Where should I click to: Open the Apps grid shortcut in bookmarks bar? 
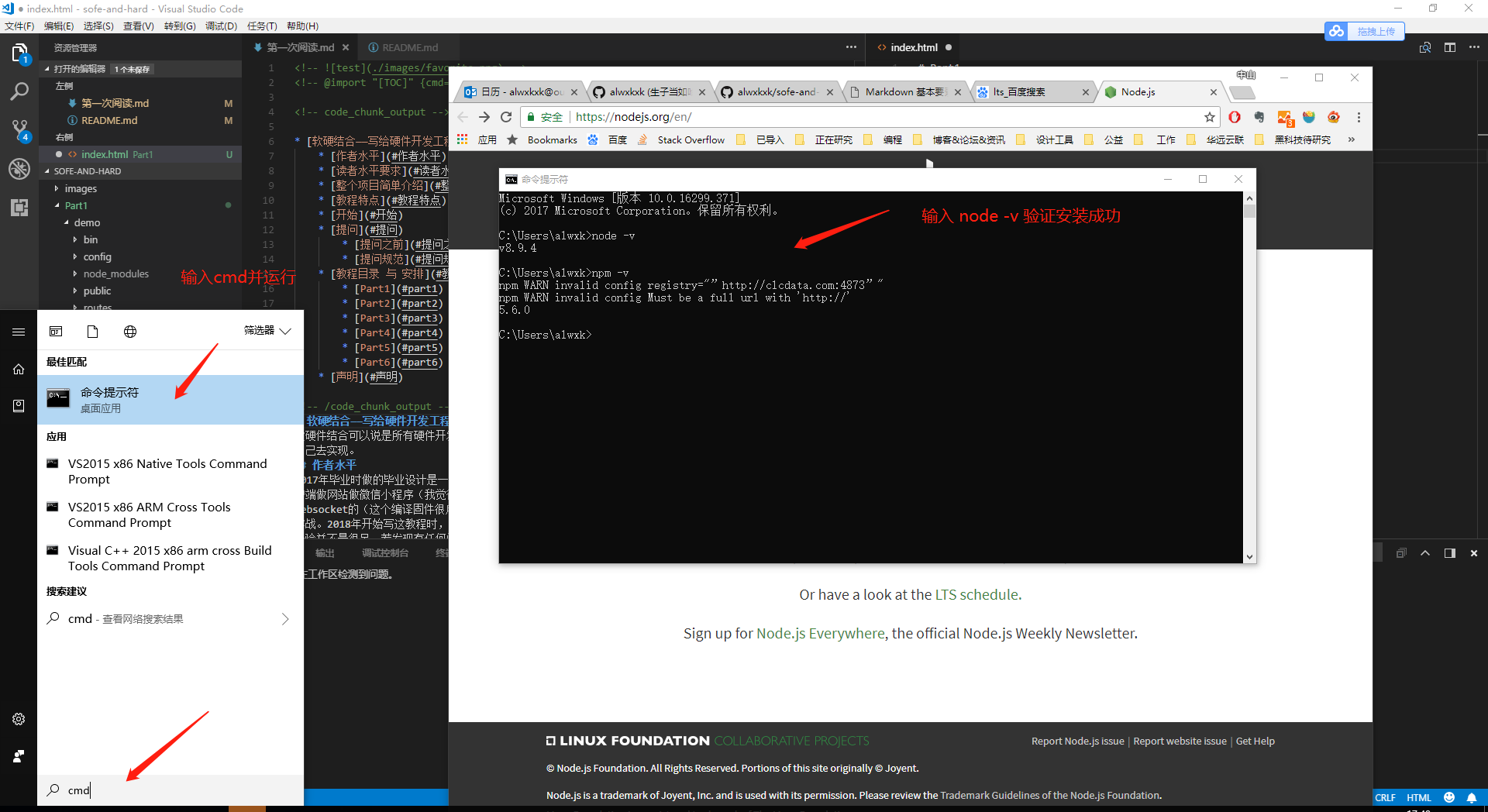pos(463,139)
